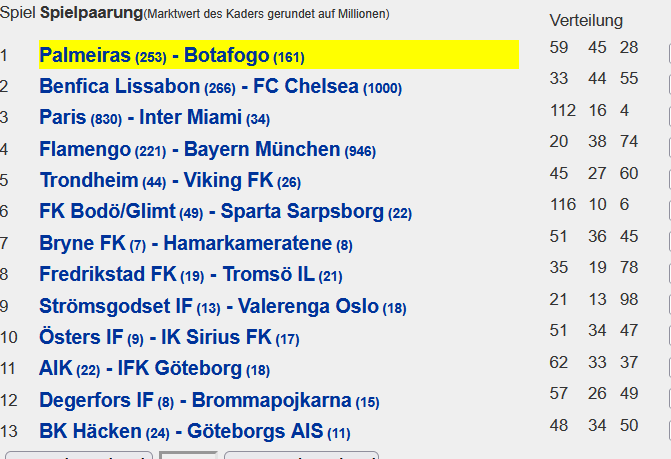Open the Fredrikstad FK - Tromsö IL match

pyautogui.click(x=191, y=275)
